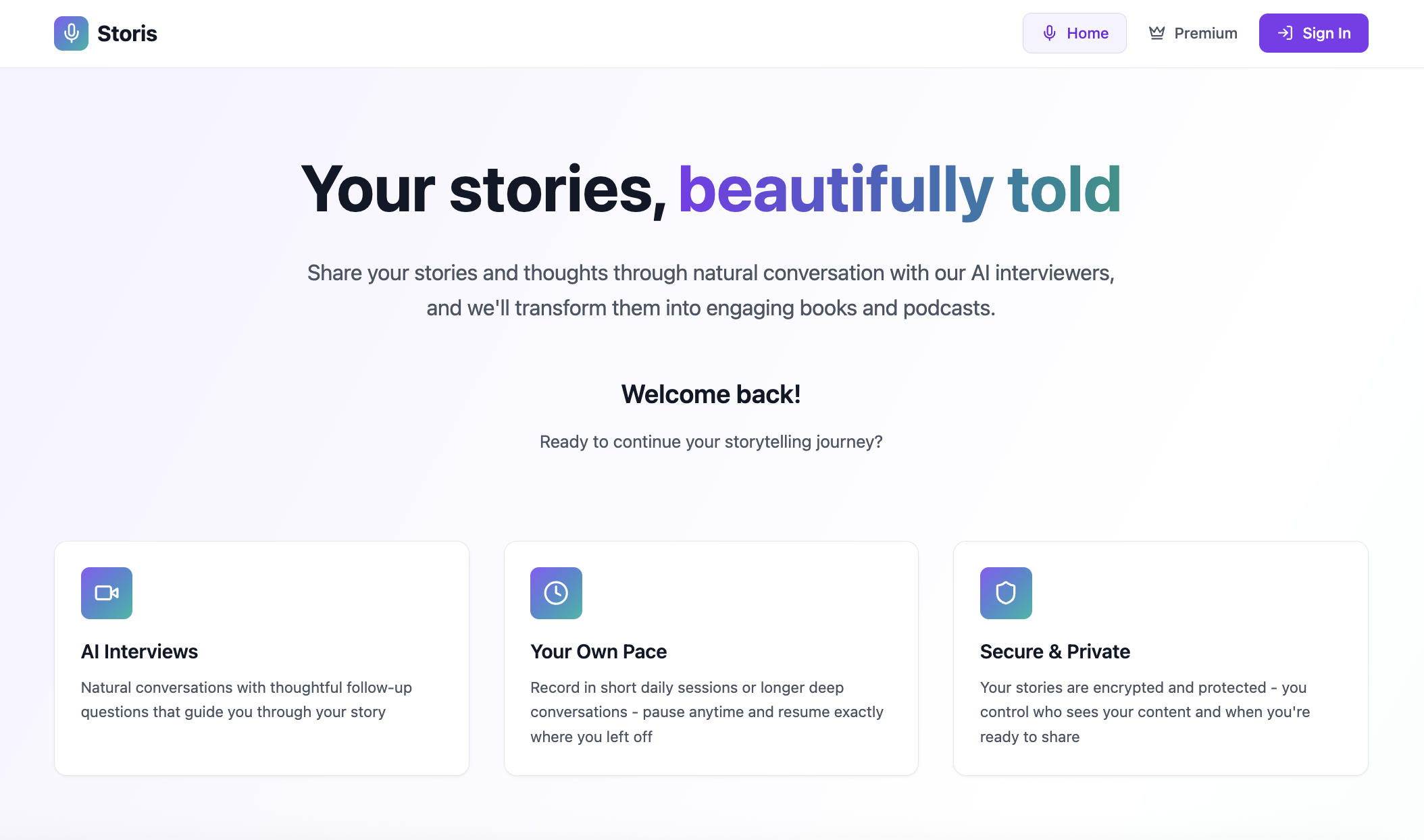The width and height of the screenshot is (1424, 840).
Task: Click 'Ready to continue your storytelling journey?' text
Action: coord(711,442)
